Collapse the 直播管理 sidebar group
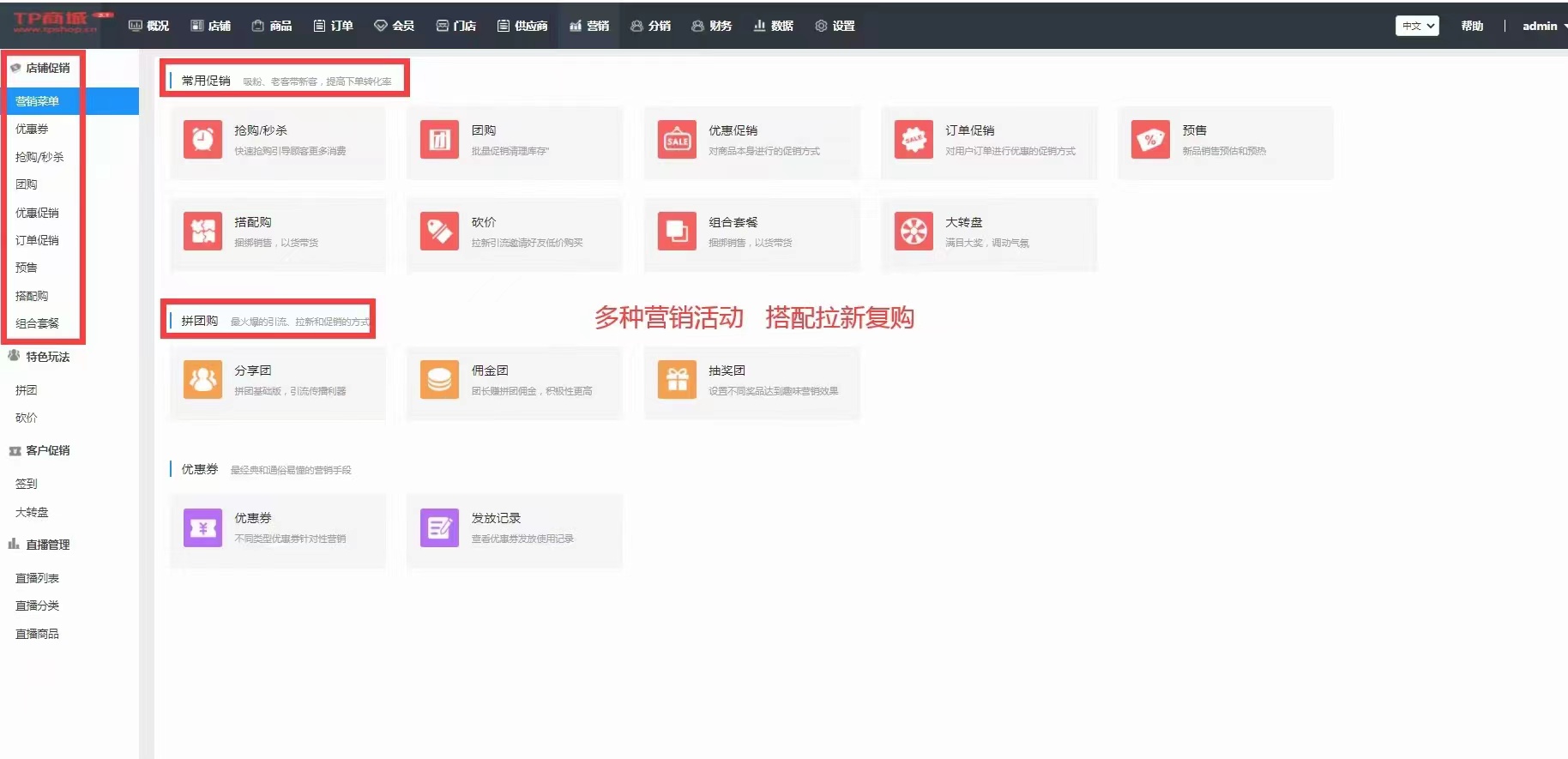Viewport: 1568px width, 759px height. 40,545
